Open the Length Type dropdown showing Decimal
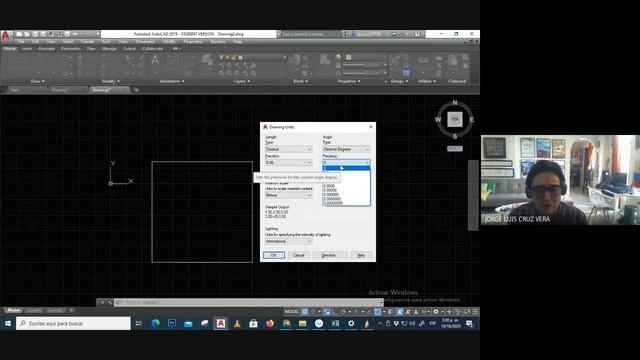This screenshot has height=360, width=640. pyautogui.click(x=289, y=149)
